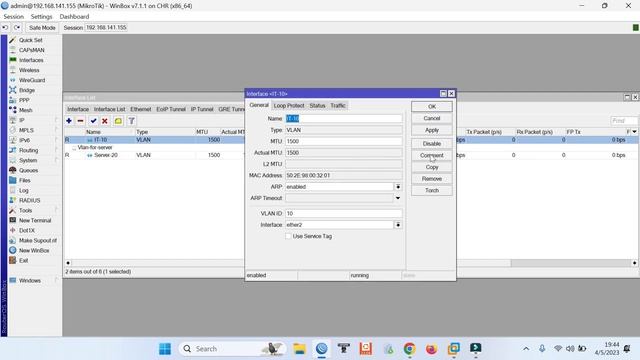Toggle Safe Mode button
640x360 pixels.
pos(42,28)
